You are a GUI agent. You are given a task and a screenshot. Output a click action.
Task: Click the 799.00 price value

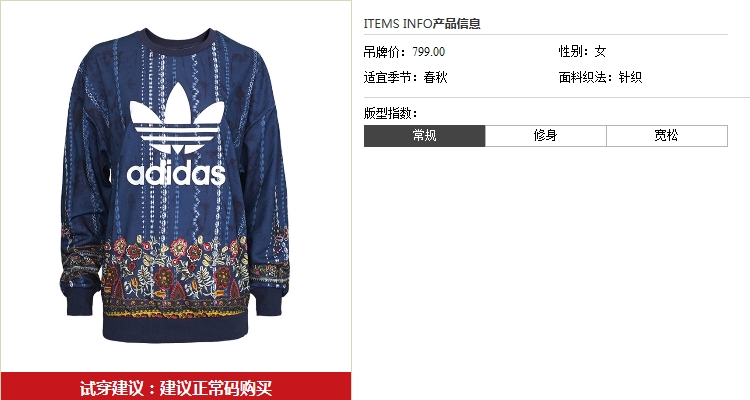(429, 52)
